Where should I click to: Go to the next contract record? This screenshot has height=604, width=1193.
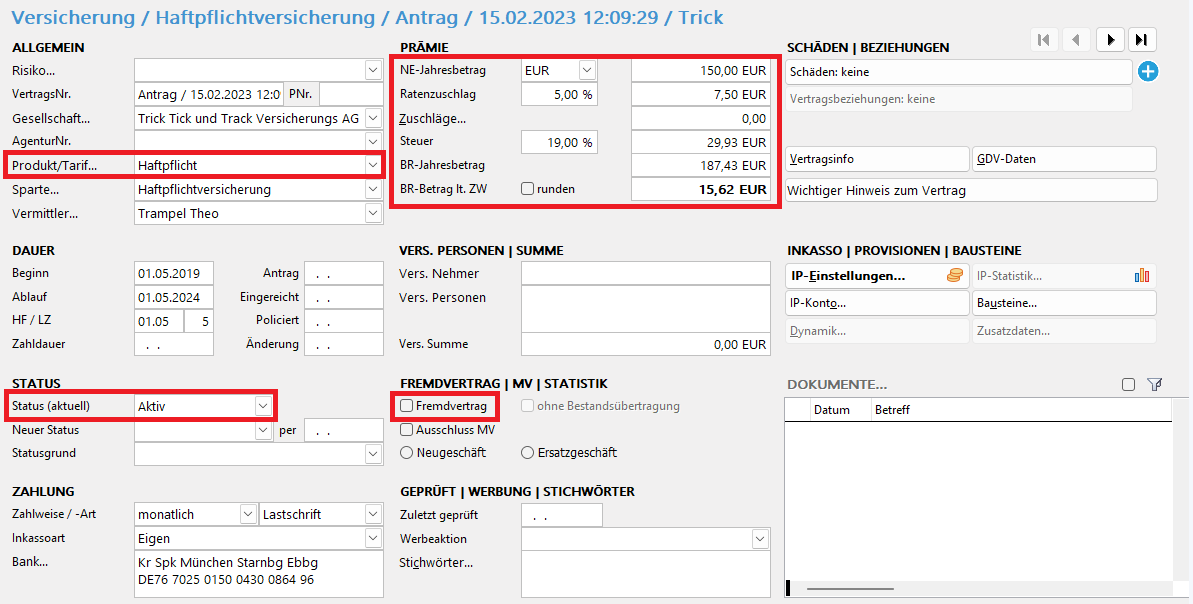tap(1109, 40)
